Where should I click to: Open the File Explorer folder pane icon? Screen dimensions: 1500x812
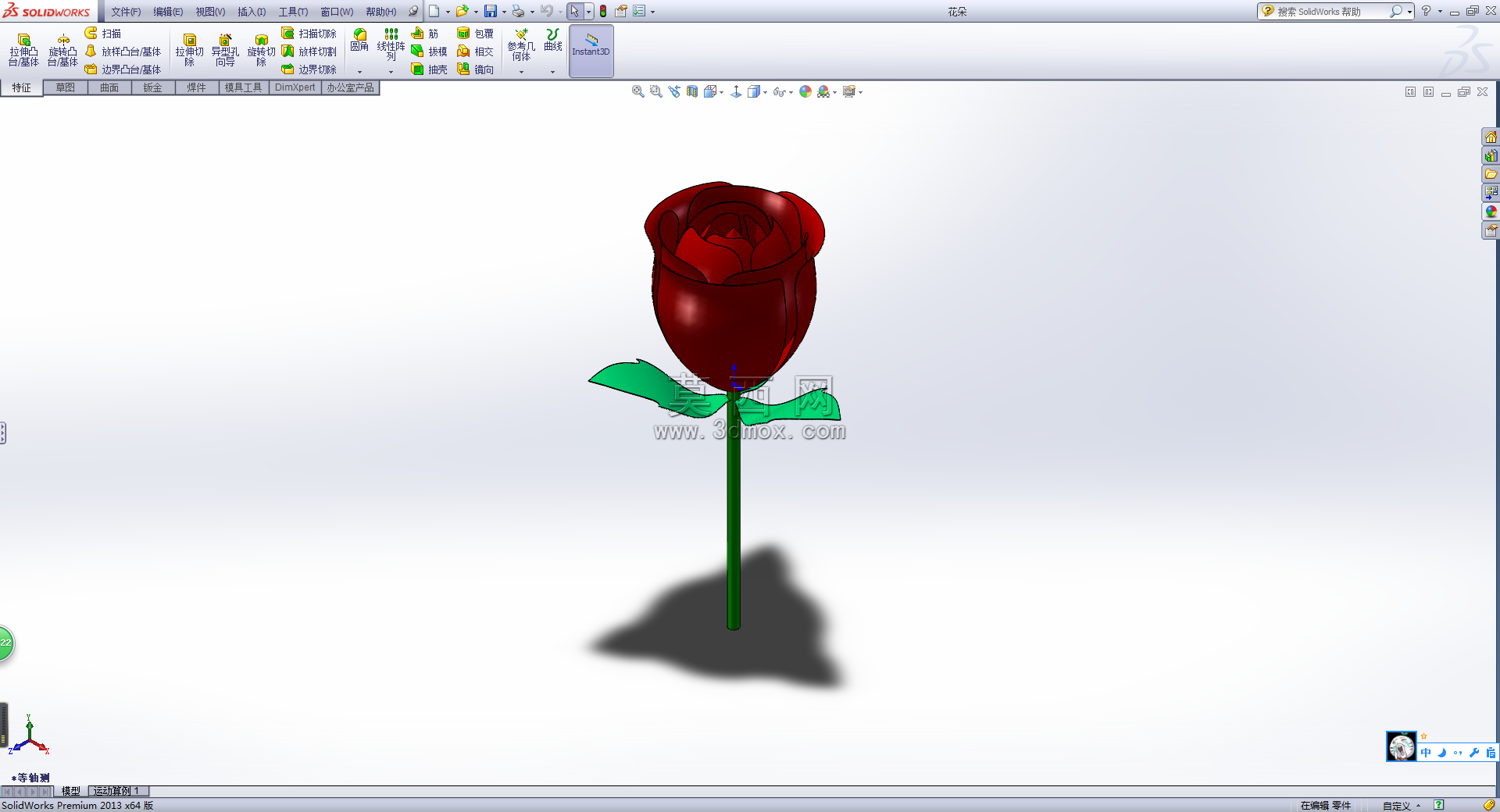click(x=1491, y=174)
